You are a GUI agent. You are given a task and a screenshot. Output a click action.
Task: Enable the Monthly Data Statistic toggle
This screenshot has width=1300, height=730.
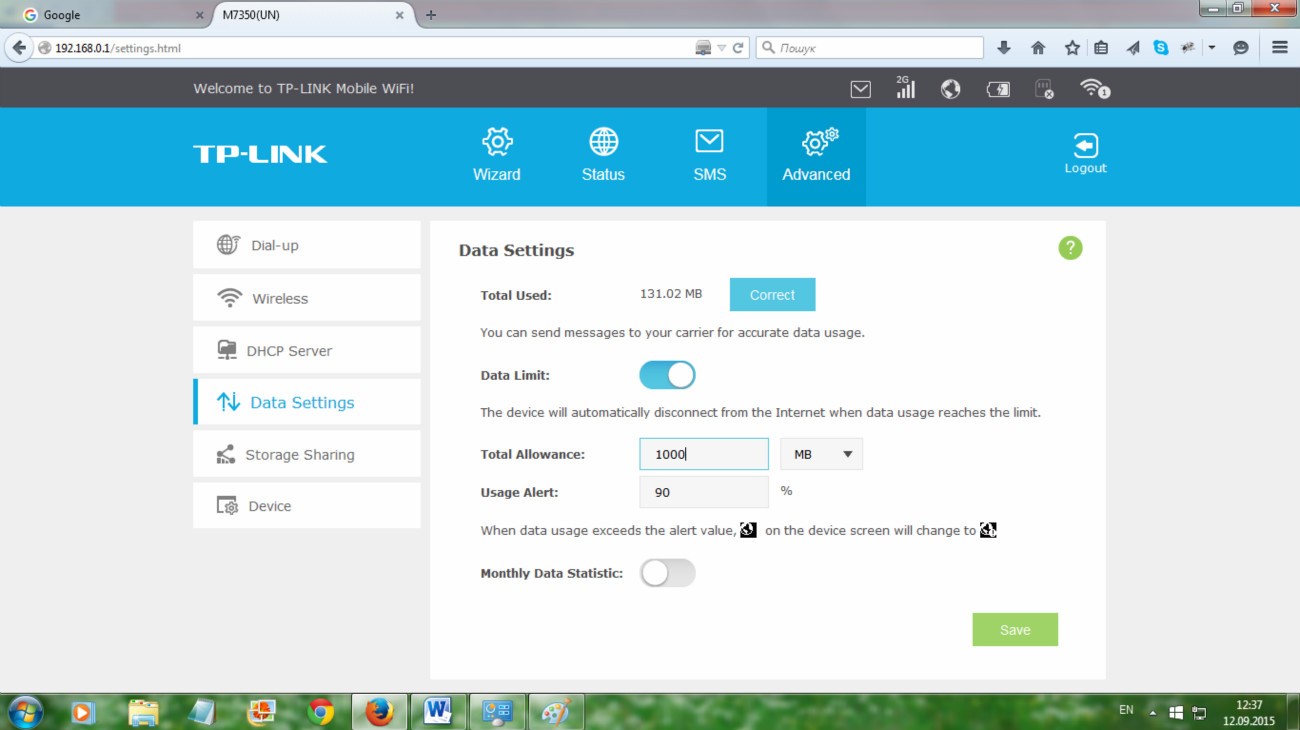point(667,573)
